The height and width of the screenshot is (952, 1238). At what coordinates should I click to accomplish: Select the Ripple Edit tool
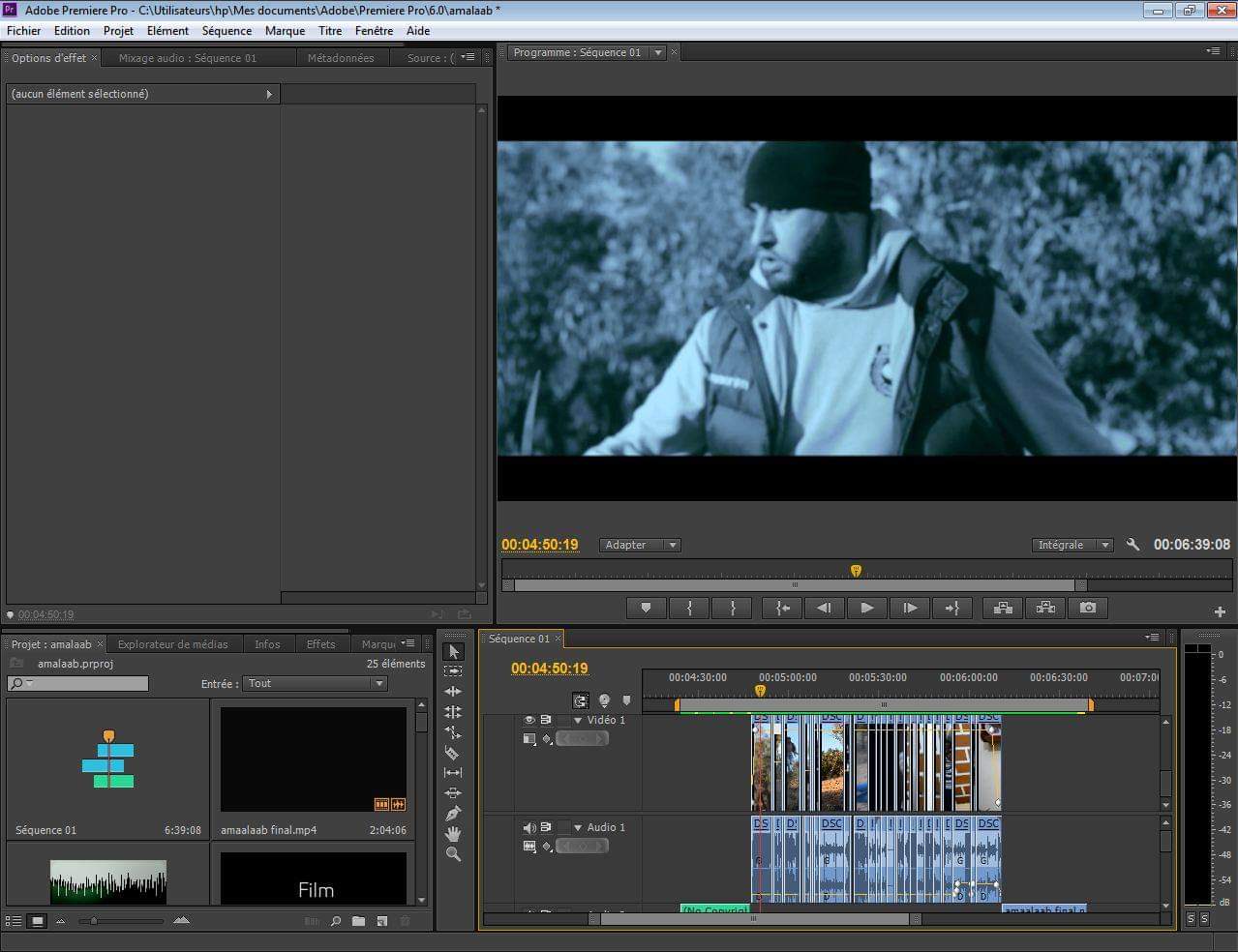[453, 692]
